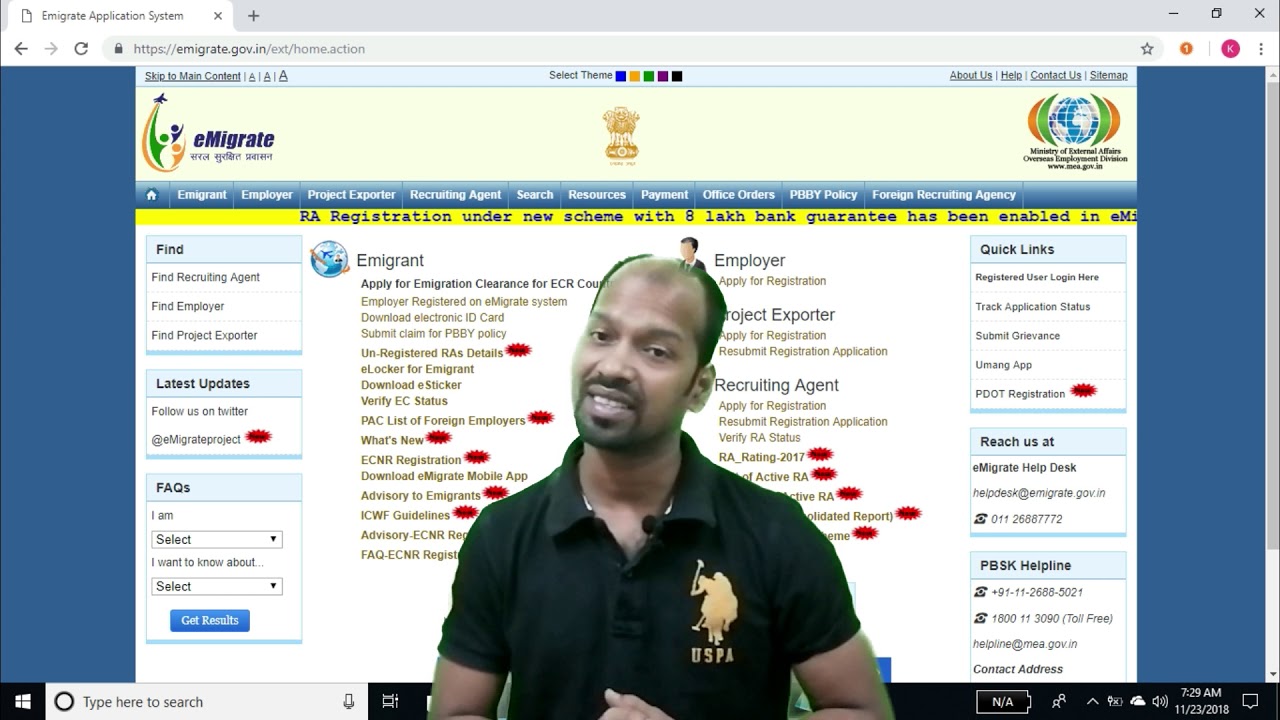
Task: Open PAC List of Foreign Employers
Action: click(443, 421)
